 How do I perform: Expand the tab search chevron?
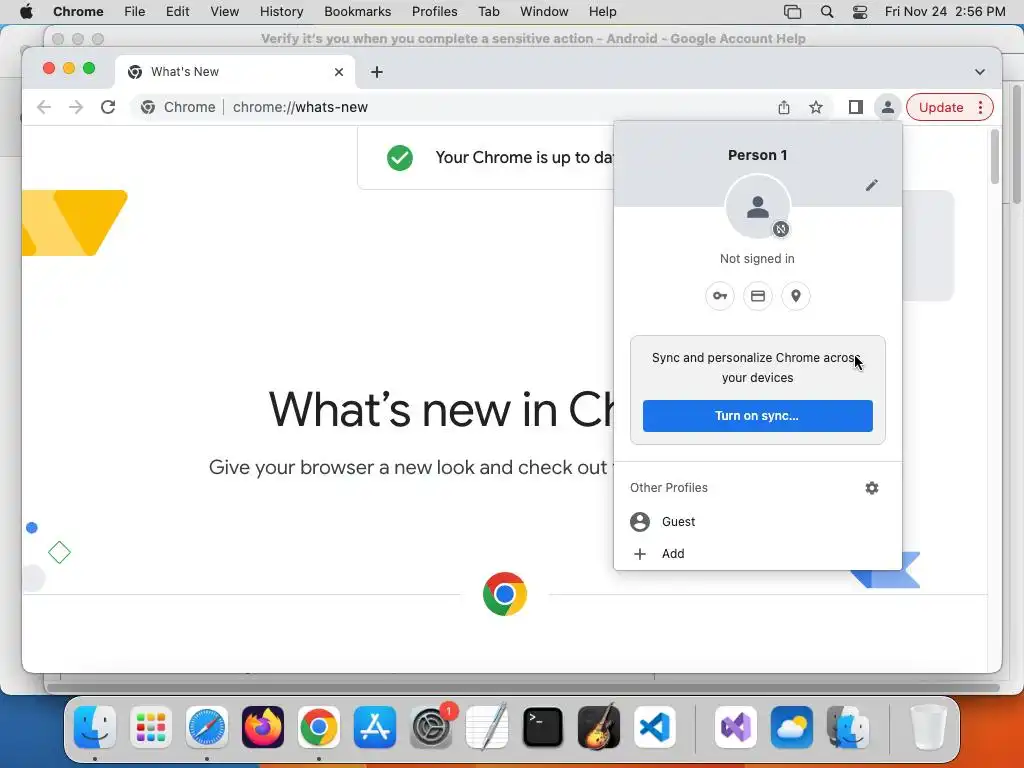tap(980, 72)
